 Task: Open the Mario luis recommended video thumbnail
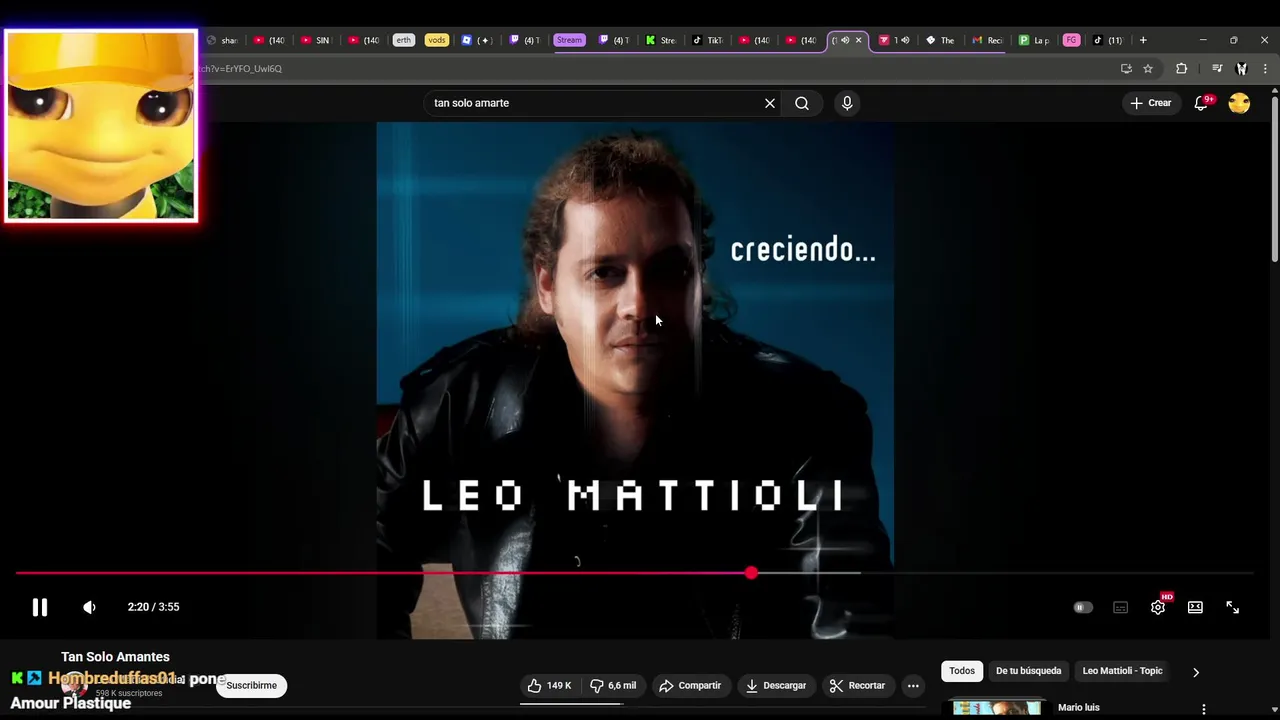[997, 709]
